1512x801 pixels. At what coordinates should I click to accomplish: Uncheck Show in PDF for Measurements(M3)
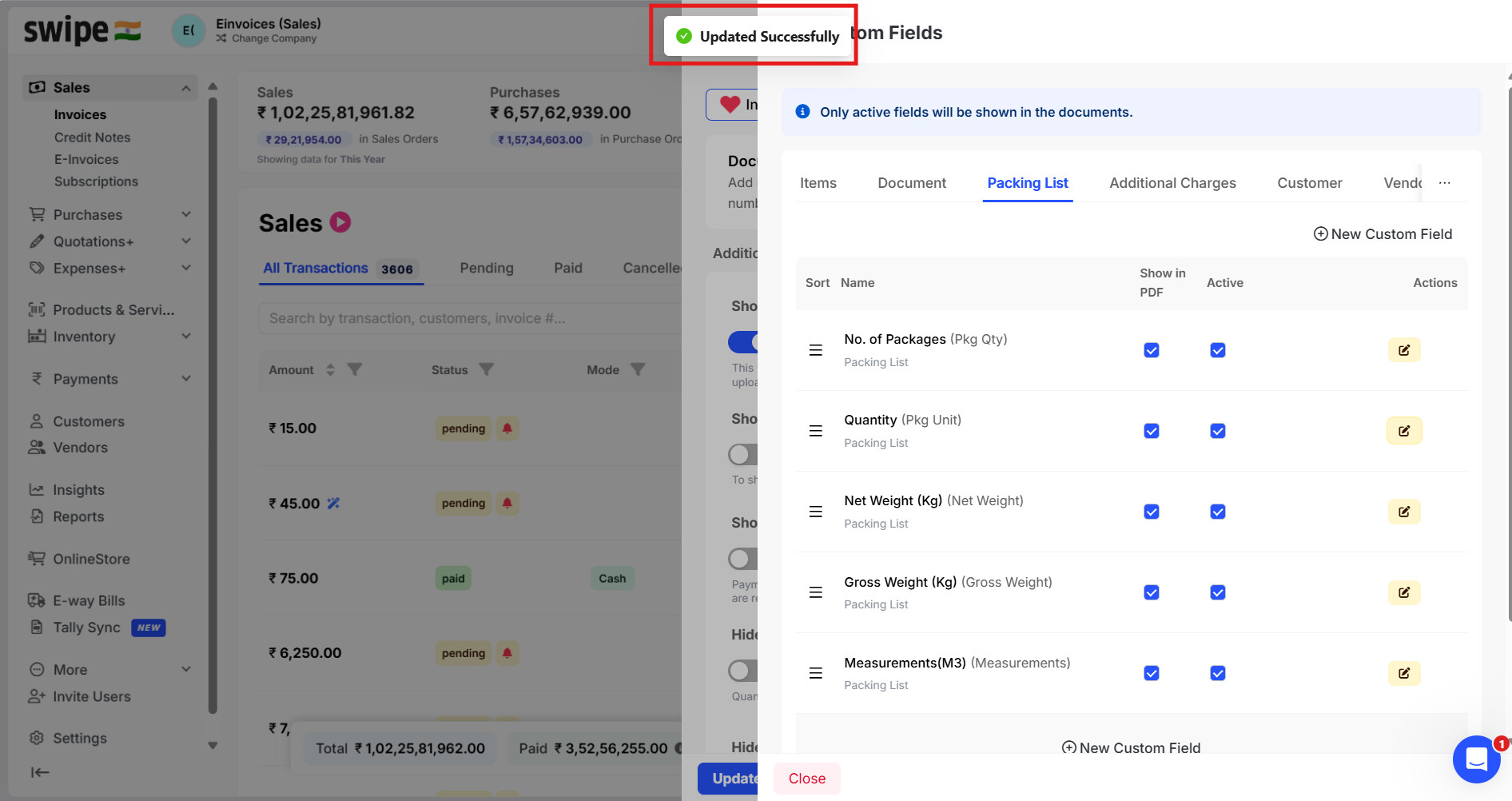(1151, 673)
